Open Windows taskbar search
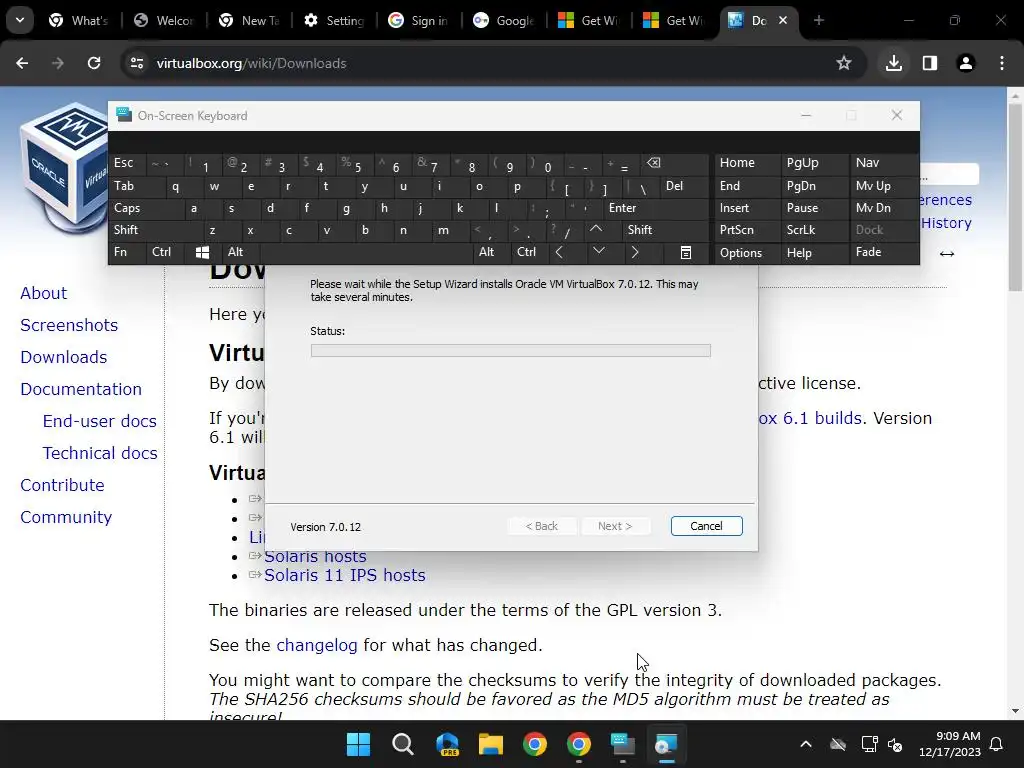The image size is (1024, 768). pos(403,744)
